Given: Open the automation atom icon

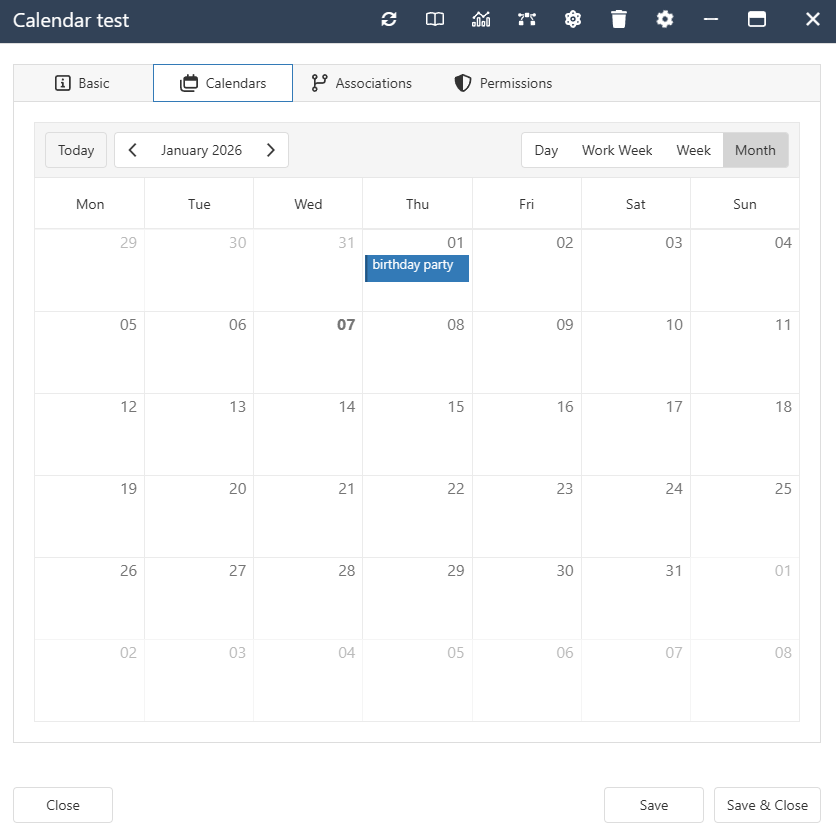Looking at the screenshot, I should (x=573, y=18).
